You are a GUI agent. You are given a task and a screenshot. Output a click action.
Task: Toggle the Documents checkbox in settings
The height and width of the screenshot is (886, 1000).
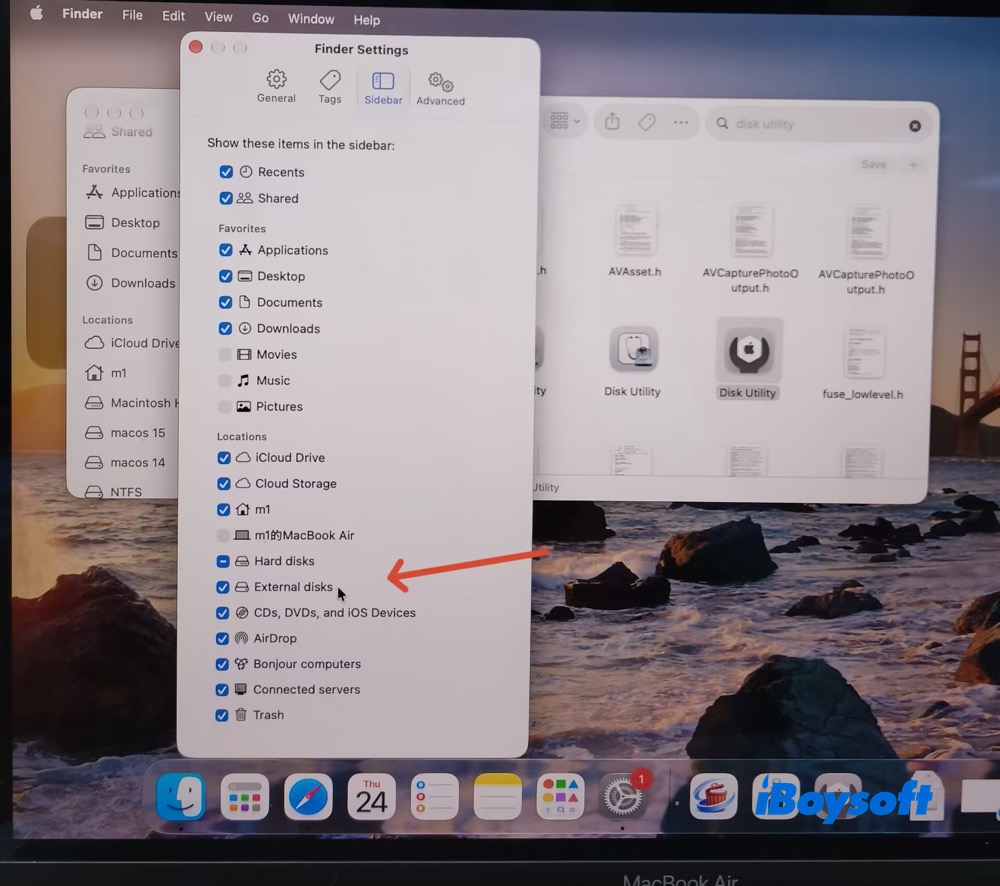click(x=225, y=302)
